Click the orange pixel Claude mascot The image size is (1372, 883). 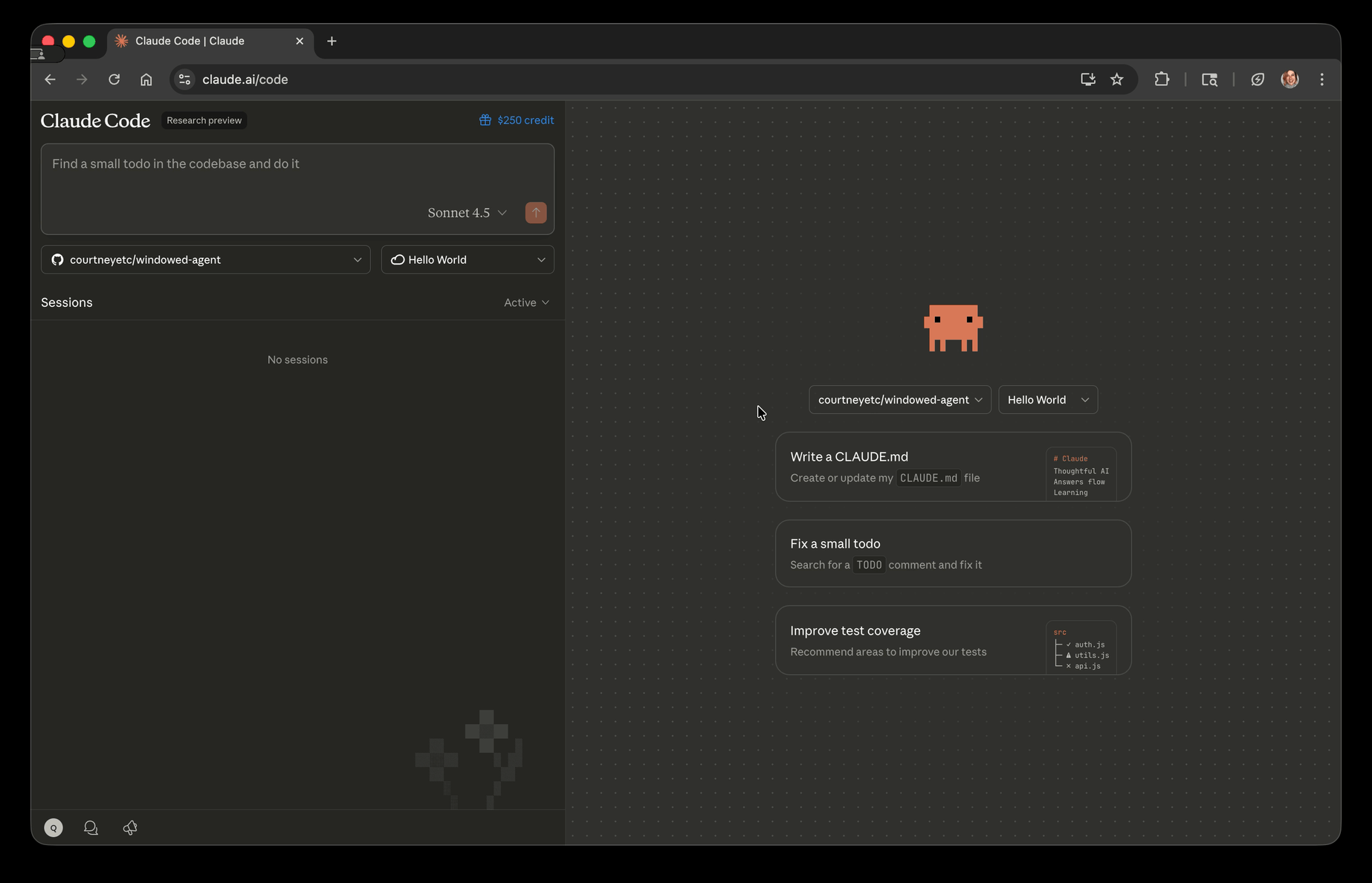click(953, 328)
